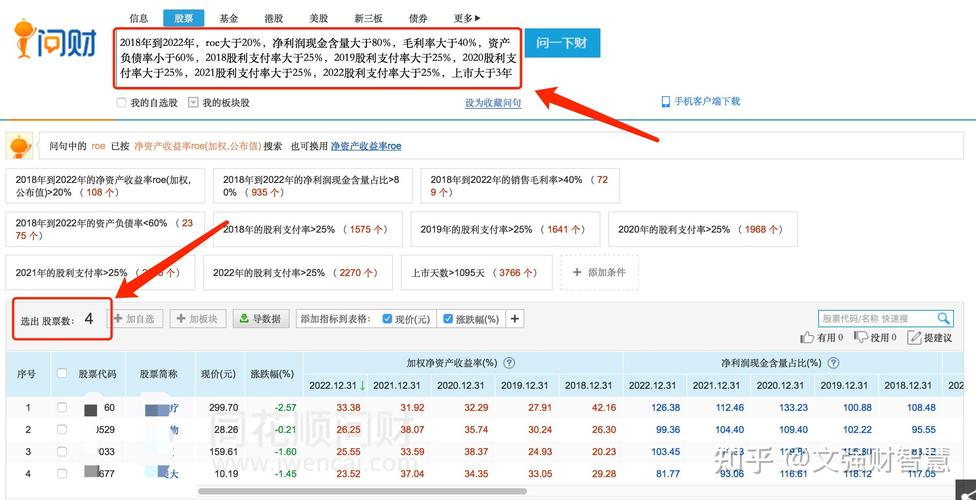Click the 加板块 button

[x=197, y=319]
